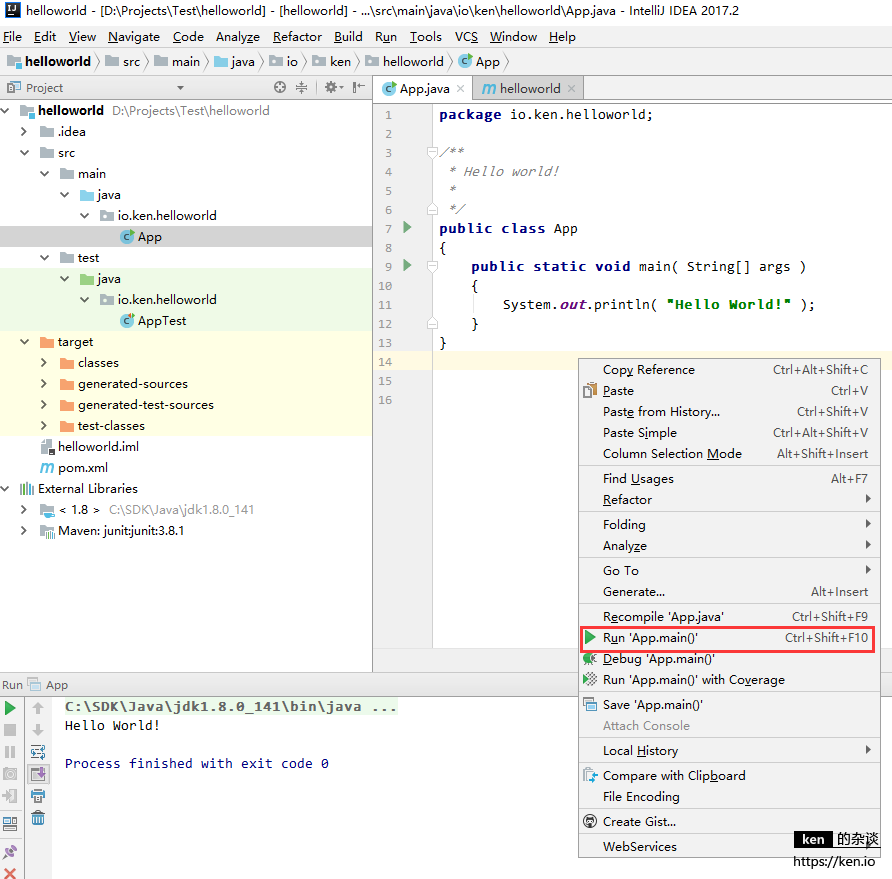The image size is (892, 879).
Task: Collapse the test folder
Action: point(44,258)
